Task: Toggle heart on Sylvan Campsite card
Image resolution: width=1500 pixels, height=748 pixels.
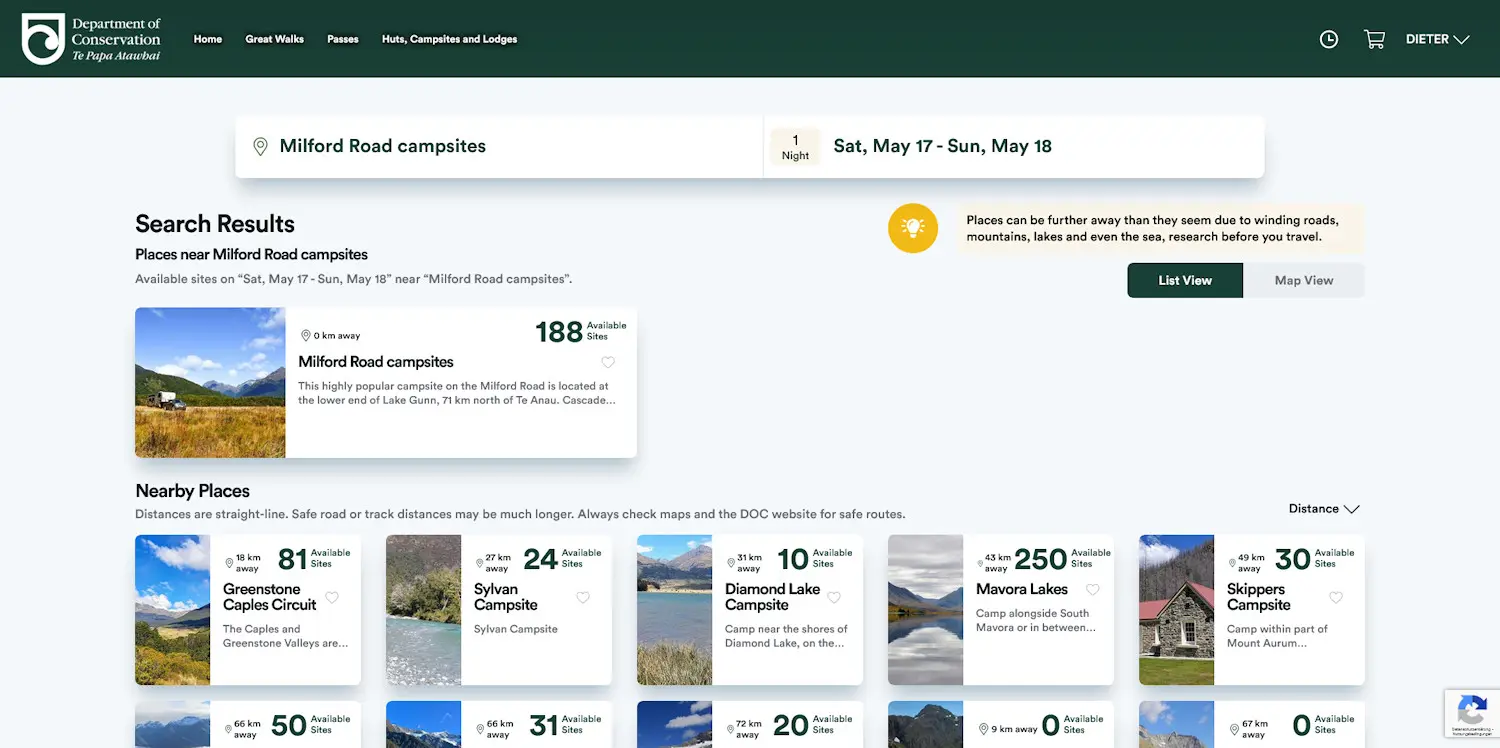Action: [x=583, y=597]
